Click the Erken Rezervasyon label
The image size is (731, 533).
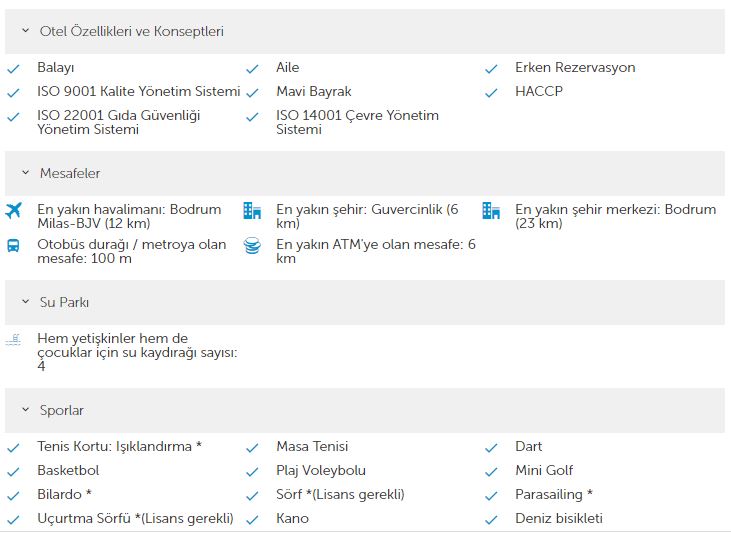click(x=575, y=68)
